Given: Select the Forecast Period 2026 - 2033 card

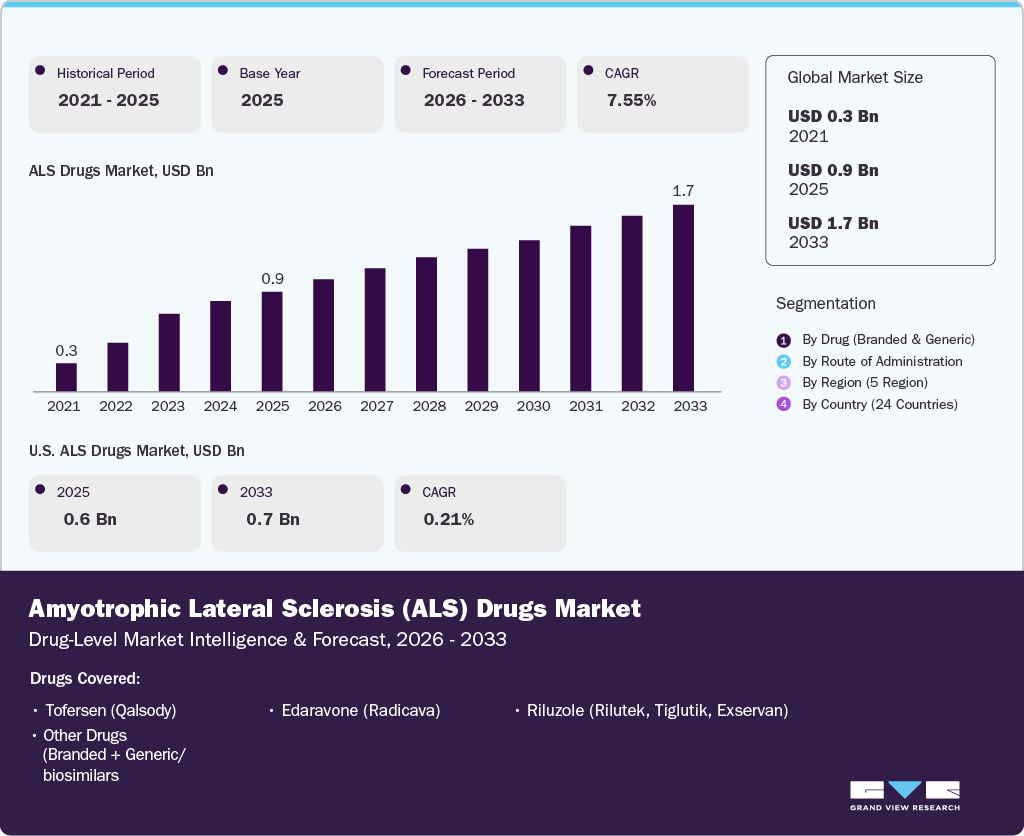Looking at the screenshot, I should point(480,94).
